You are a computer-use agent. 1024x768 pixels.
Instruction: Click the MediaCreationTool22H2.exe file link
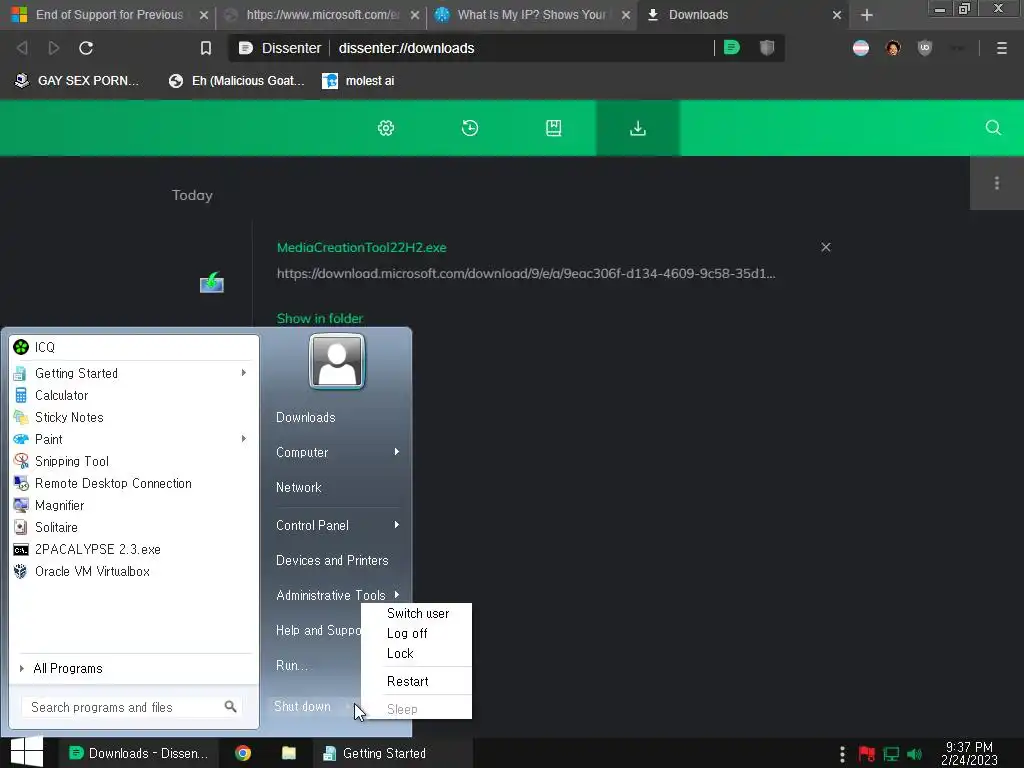362,248
